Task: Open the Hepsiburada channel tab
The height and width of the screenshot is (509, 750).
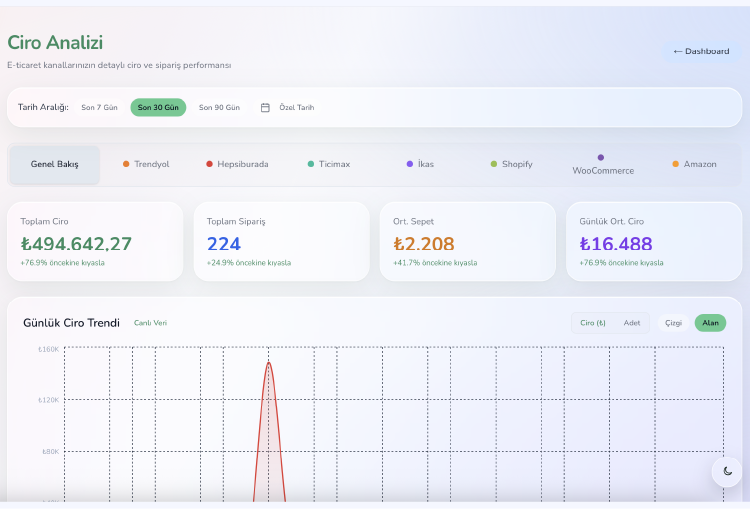Action: click(x=237, y=164)
